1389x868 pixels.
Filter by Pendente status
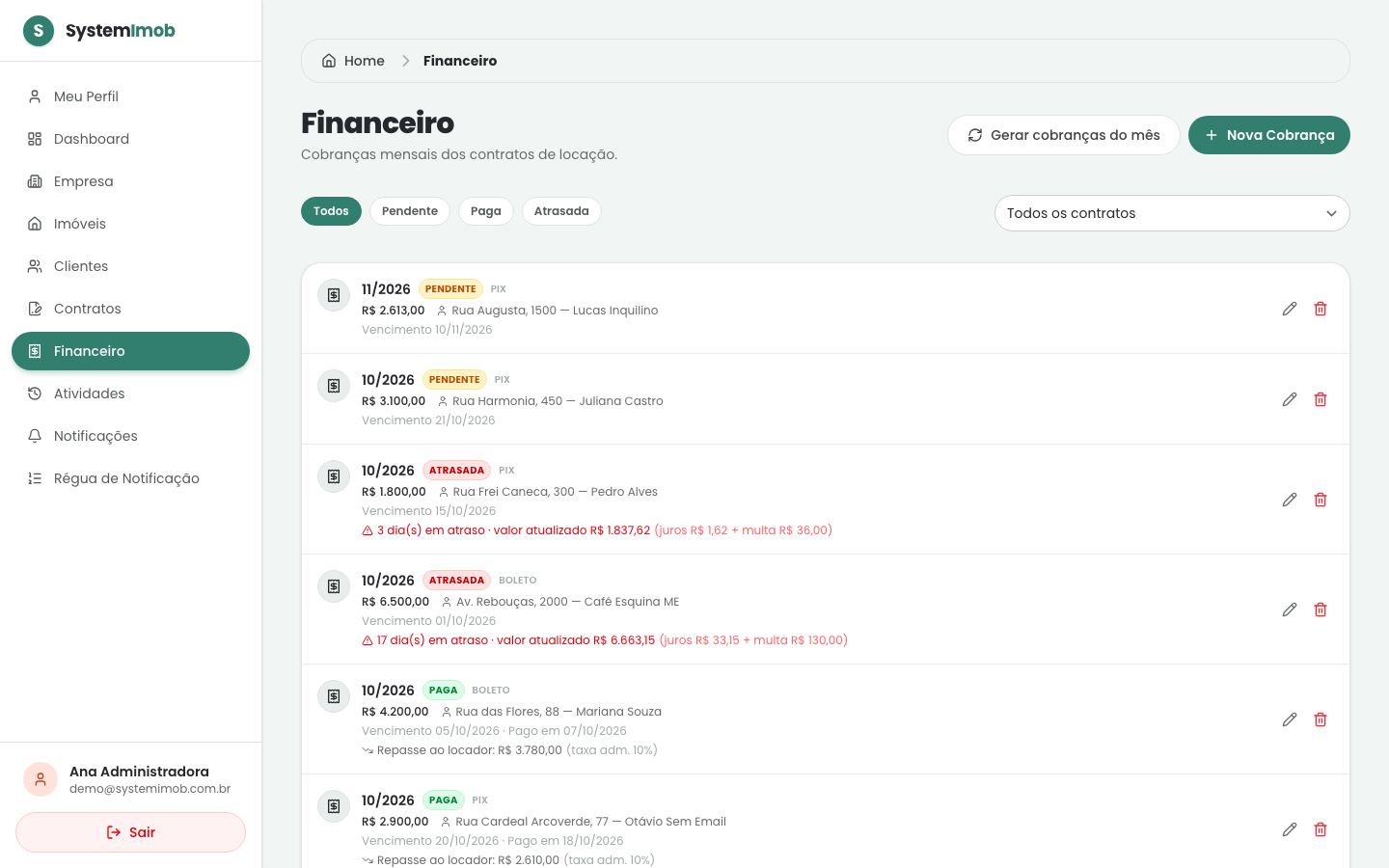coord(410,211)
